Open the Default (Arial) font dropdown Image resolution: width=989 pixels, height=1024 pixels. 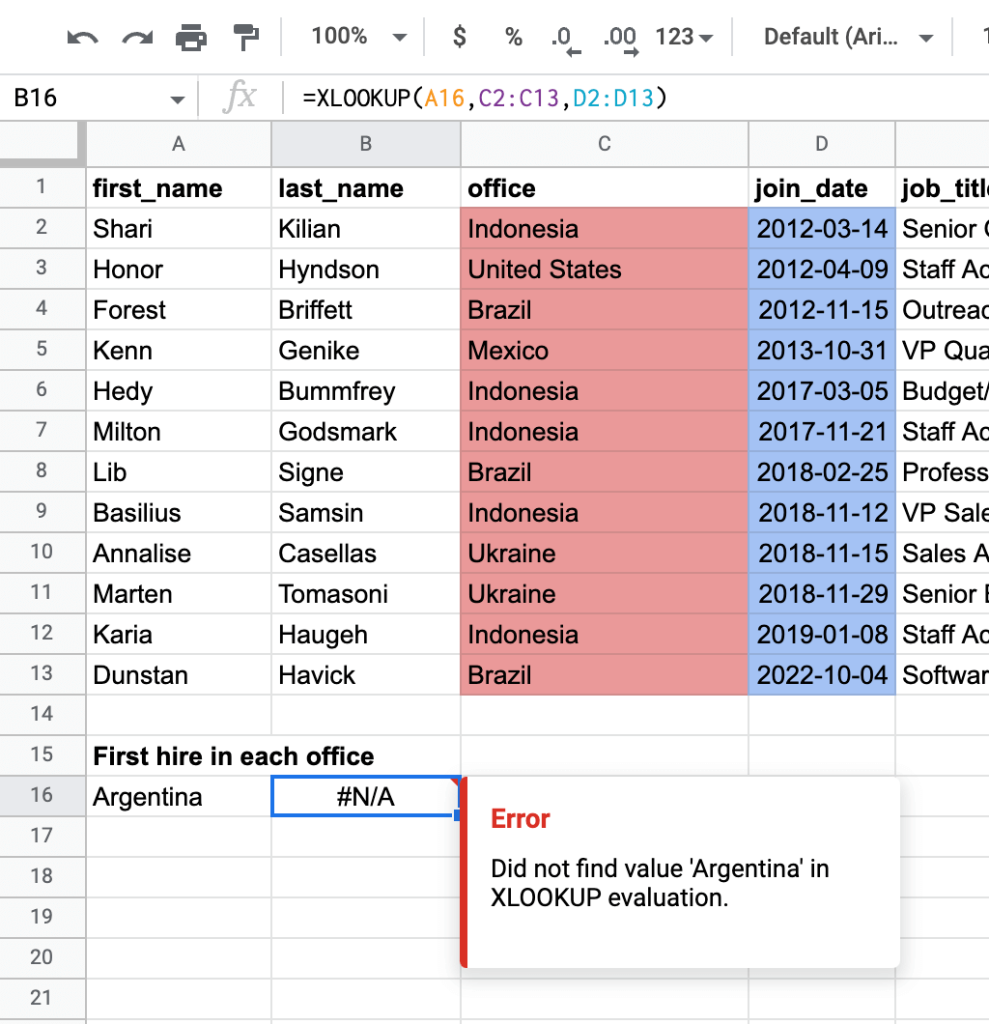tap(848, 37)
